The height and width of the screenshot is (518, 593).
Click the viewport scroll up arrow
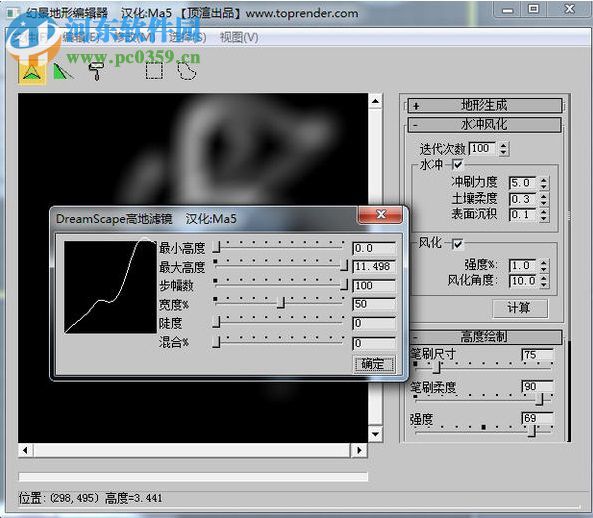(x=375, y=101)
